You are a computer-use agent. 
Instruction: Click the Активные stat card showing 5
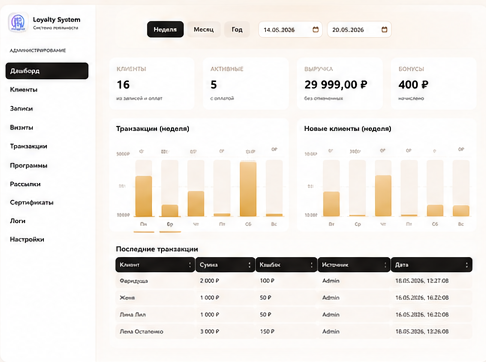[x=246, y=84]
